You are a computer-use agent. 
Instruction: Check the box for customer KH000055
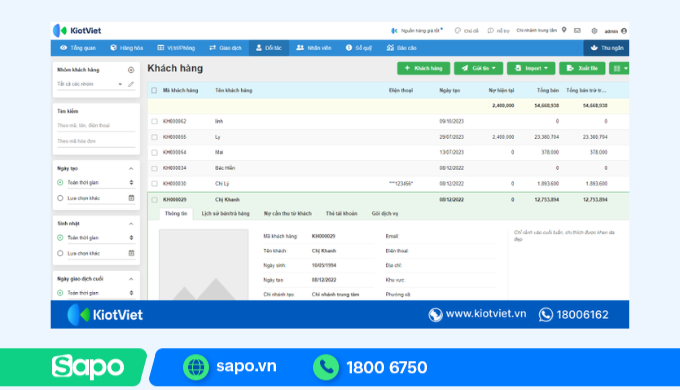tap(154, 137)
